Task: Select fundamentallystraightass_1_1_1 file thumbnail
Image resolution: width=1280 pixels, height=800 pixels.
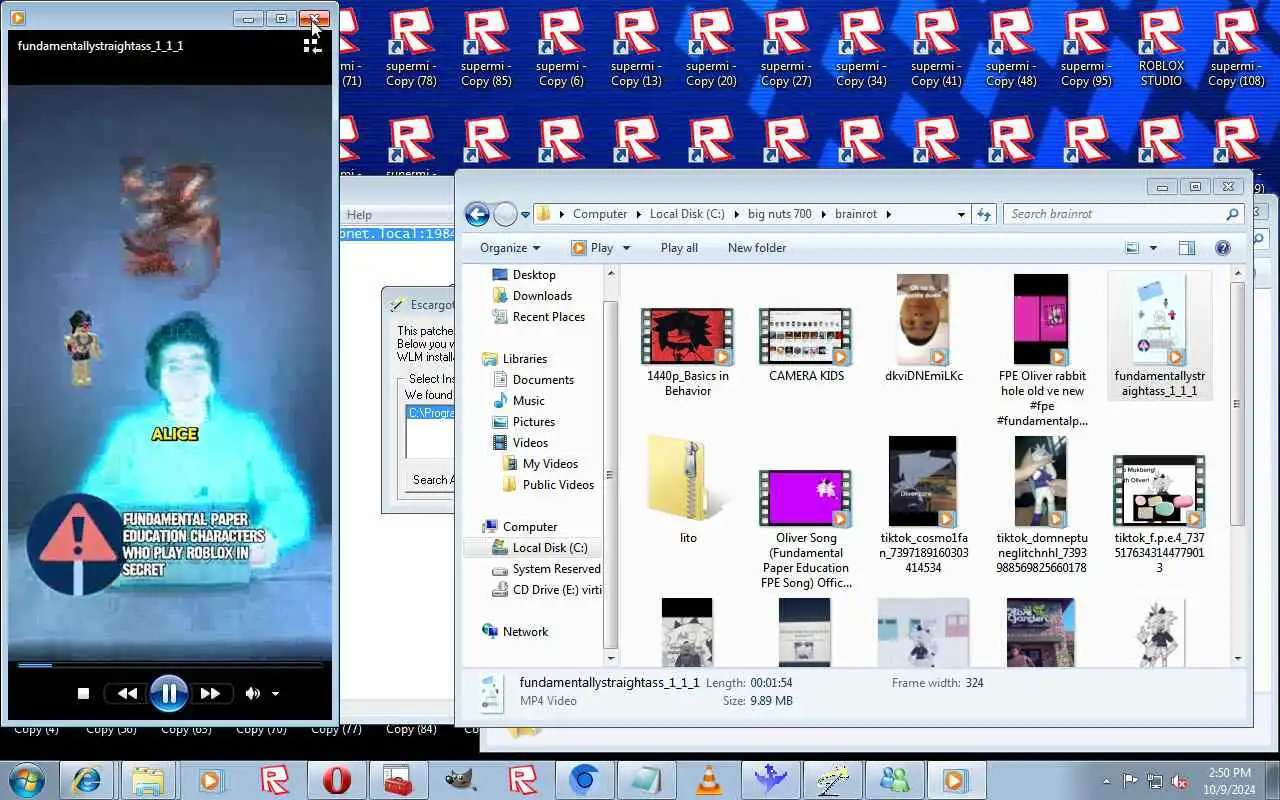Action: [1159, 320]
